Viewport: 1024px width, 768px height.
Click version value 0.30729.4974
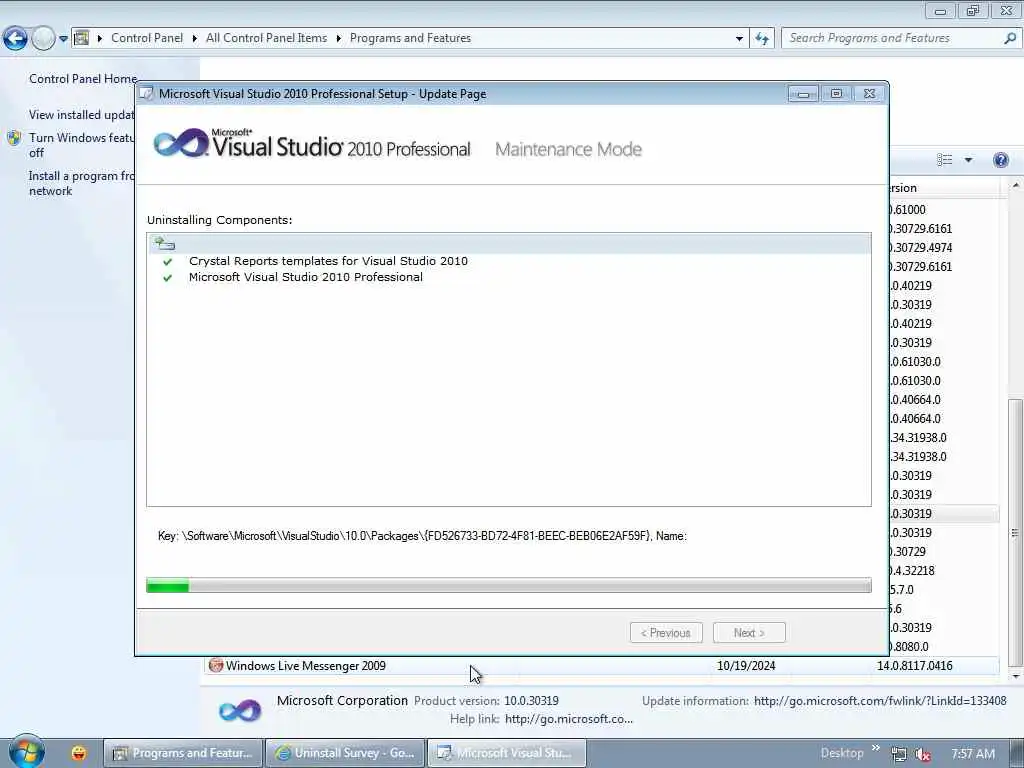tap(921, 248)
